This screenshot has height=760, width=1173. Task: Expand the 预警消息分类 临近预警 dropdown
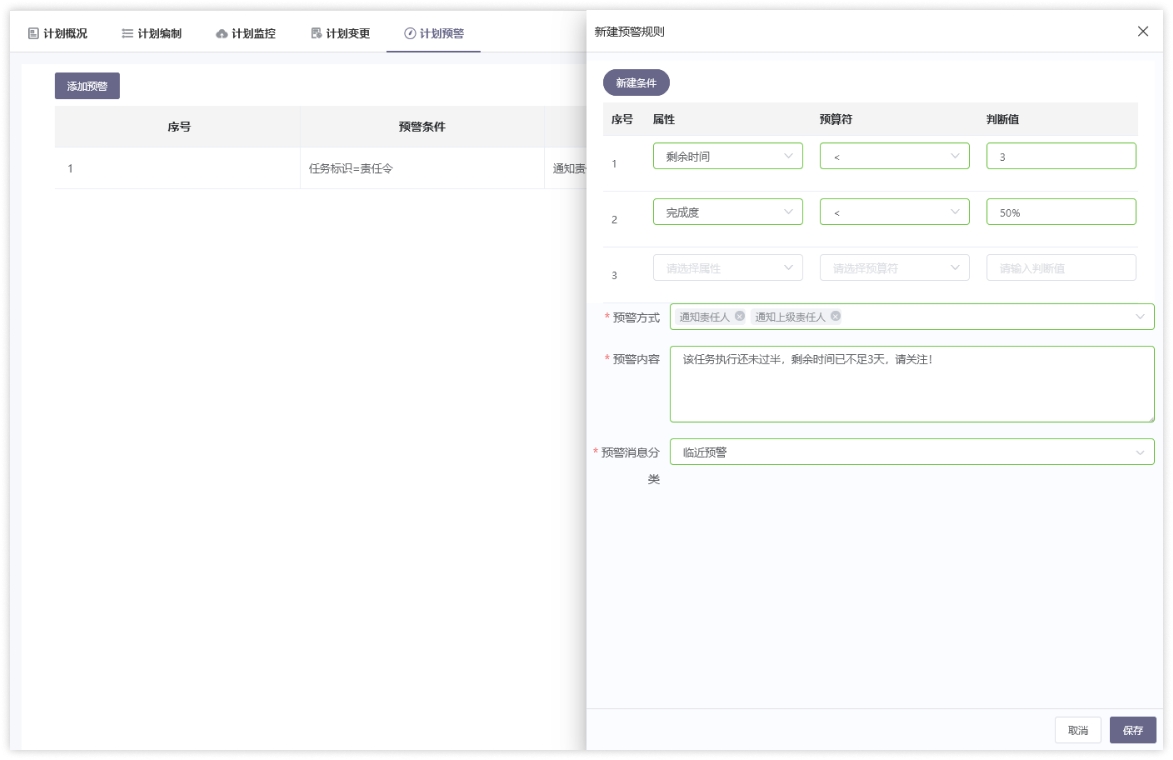[x=911, y=452]
